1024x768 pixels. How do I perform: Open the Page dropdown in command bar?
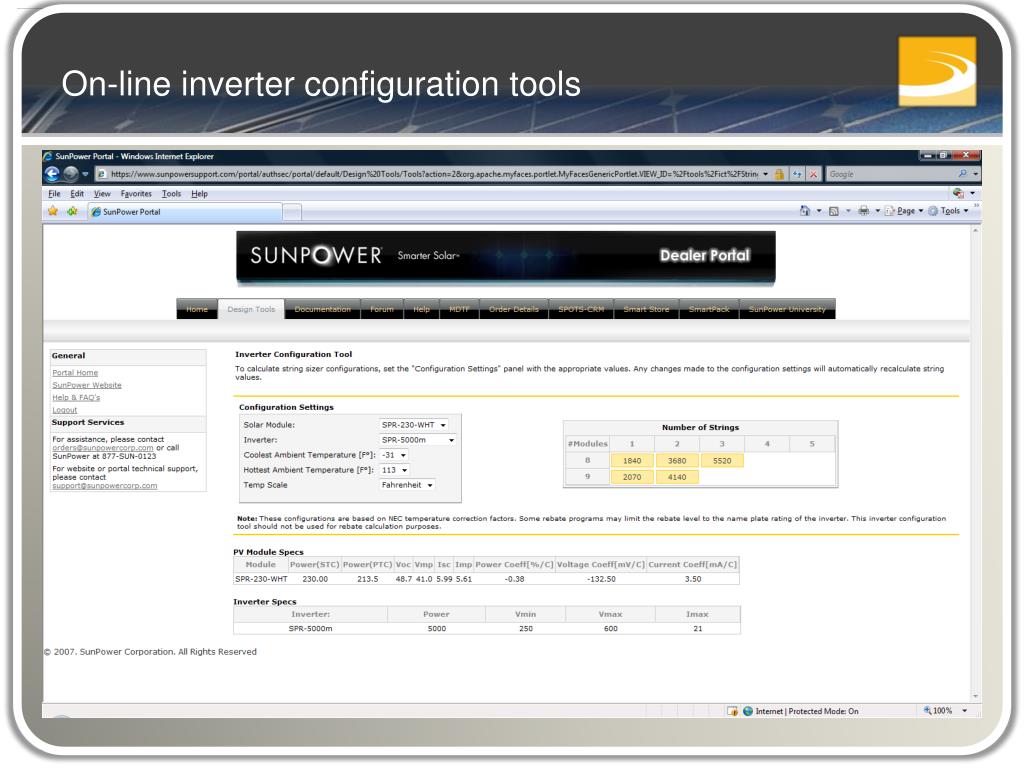pyautogui.click(x=905, y=211)
